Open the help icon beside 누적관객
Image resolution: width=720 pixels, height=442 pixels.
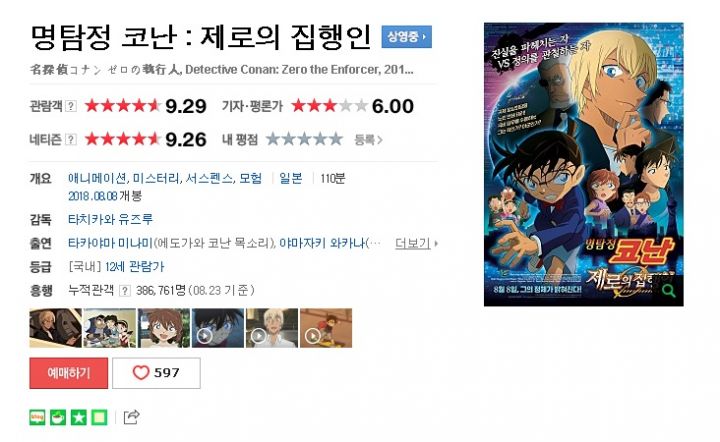tap(124, 291)
